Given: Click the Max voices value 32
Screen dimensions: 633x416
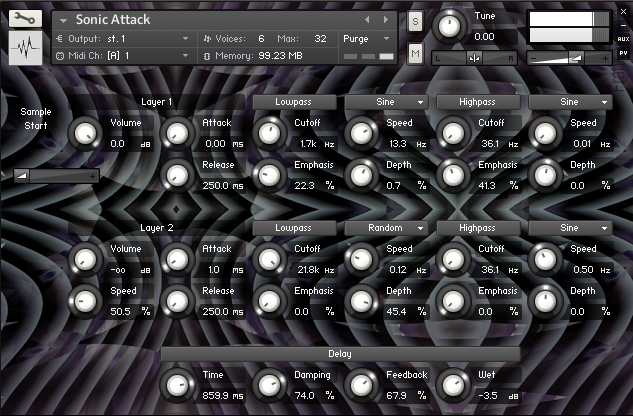Looking at the screenshot, I should point(321,39).
